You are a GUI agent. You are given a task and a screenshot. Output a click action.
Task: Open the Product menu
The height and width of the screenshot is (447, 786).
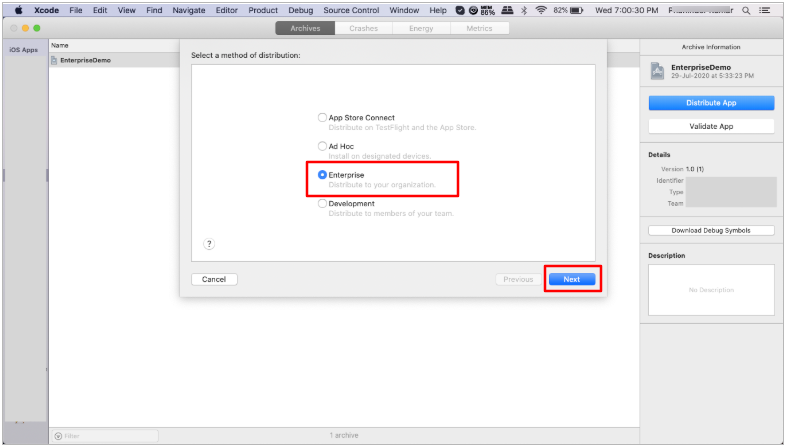click(263, 10)
